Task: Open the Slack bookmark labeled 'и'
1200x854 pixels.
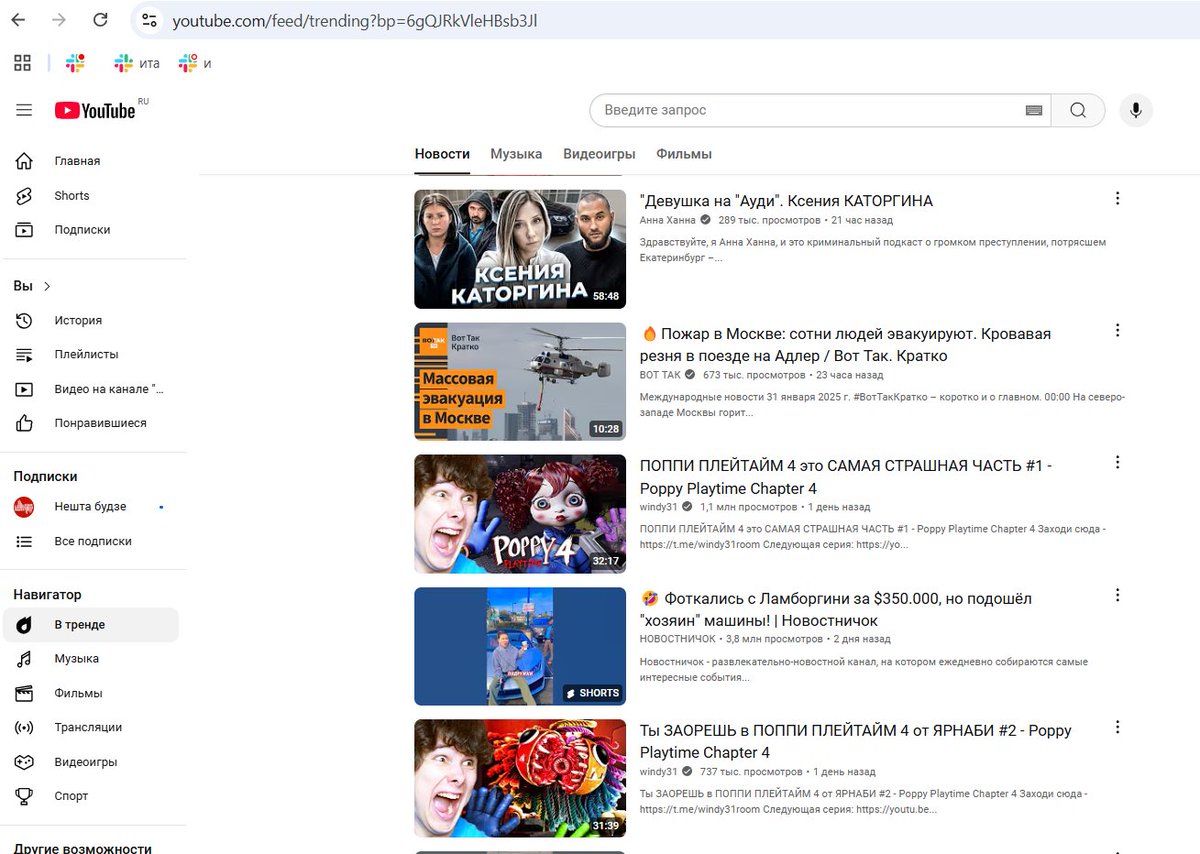Action: pos(195,63)
